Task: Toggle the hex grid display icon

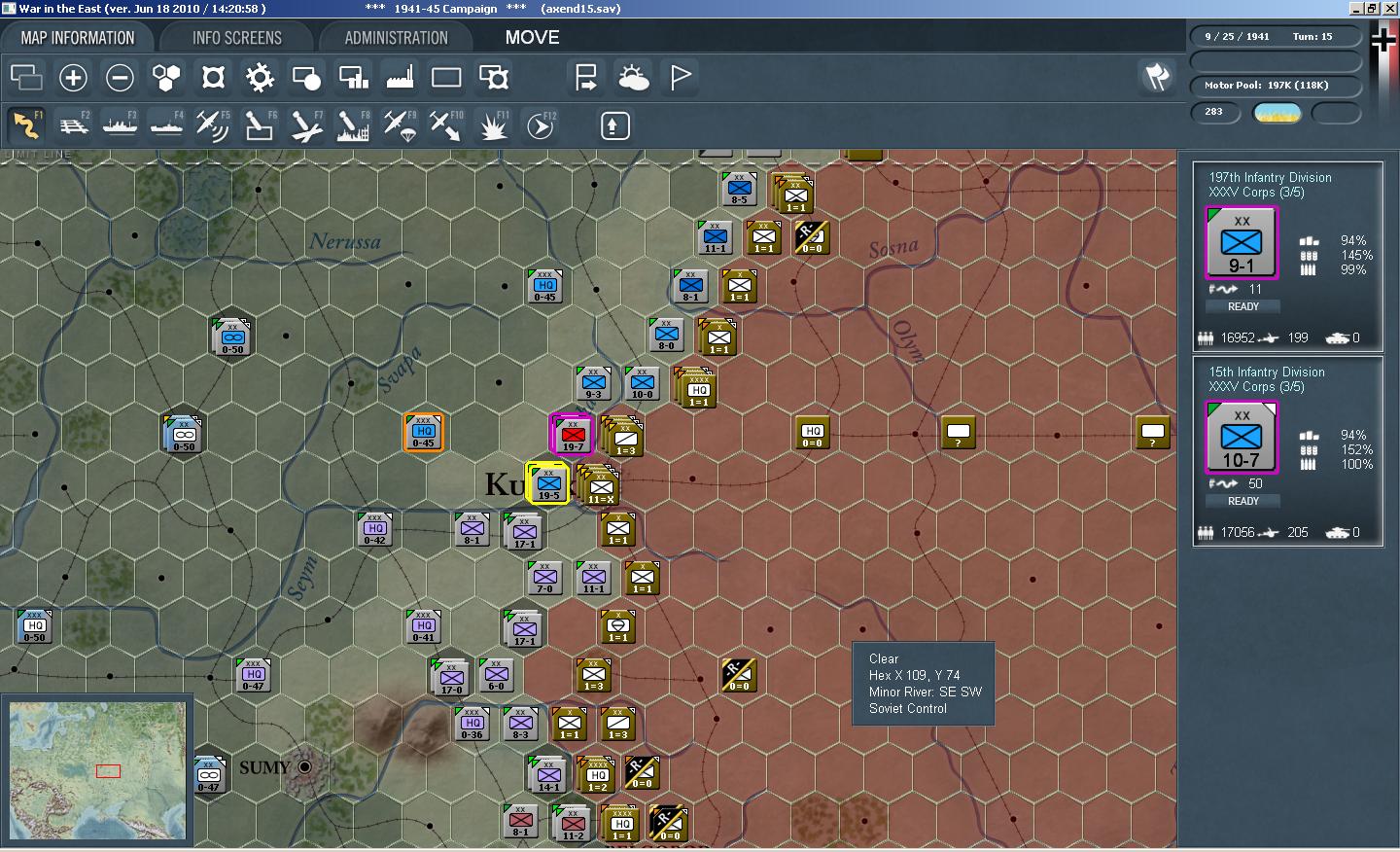Action: pyautogui.click(x=166, y=77)
